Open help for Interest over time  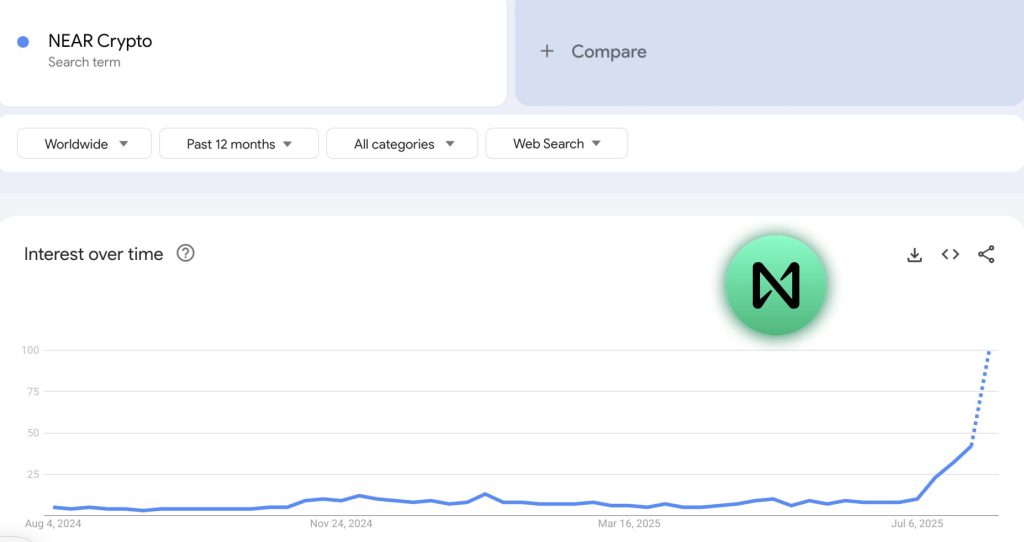185,253
